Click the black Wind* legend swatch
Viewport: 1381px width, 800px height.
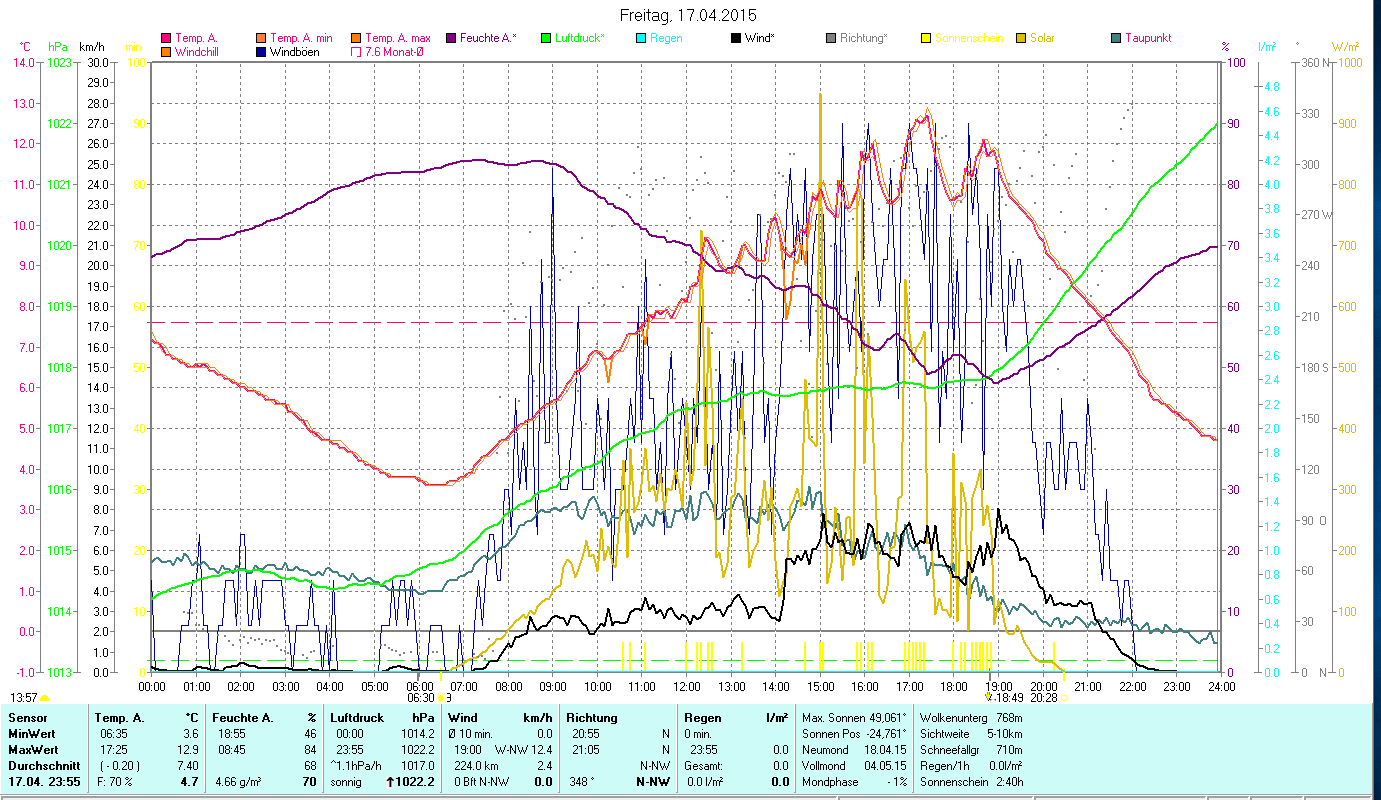[x=735, y=39]
